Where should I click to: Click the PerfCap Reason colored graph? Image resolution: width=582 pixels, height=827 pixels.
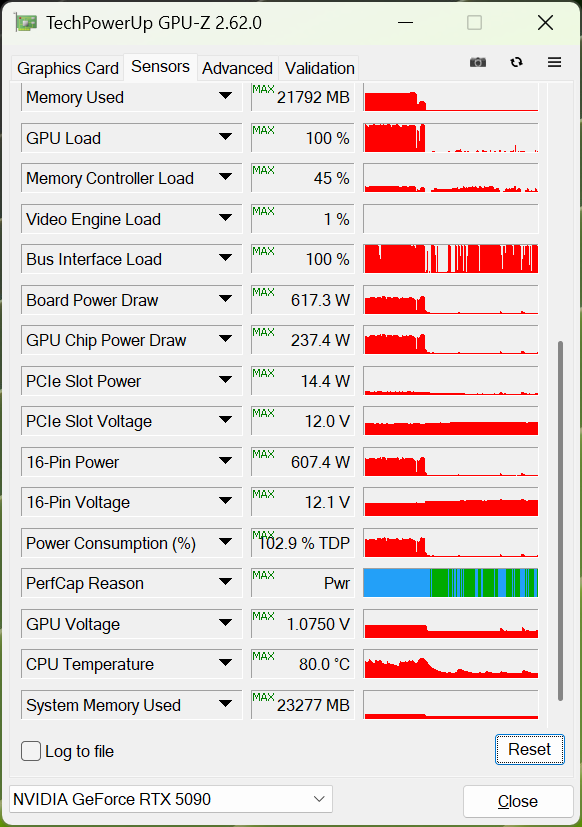point(450,583)
